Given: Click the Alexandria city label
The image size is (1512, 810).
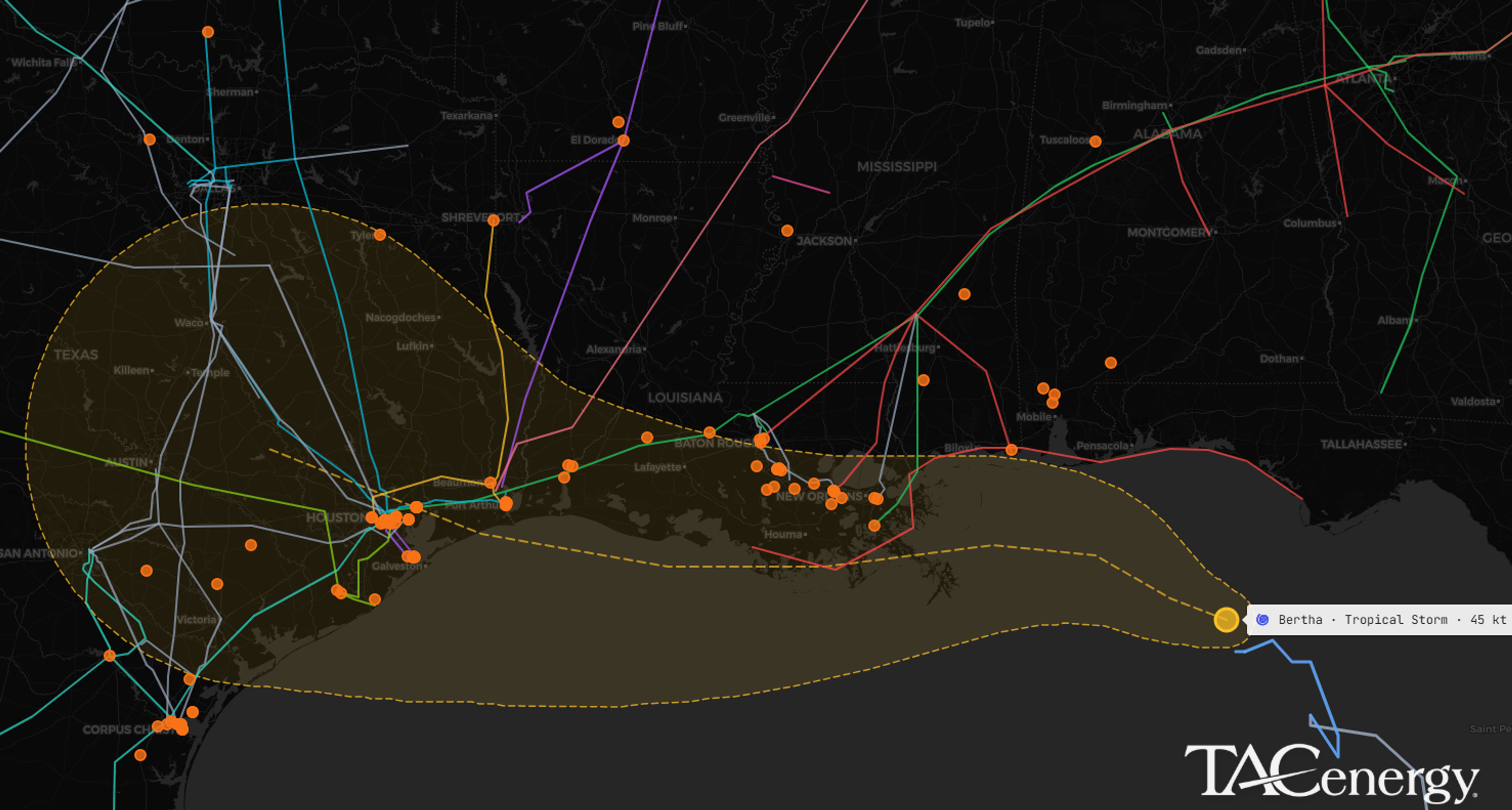Looking at the screenshot, I should click(614, 349).
